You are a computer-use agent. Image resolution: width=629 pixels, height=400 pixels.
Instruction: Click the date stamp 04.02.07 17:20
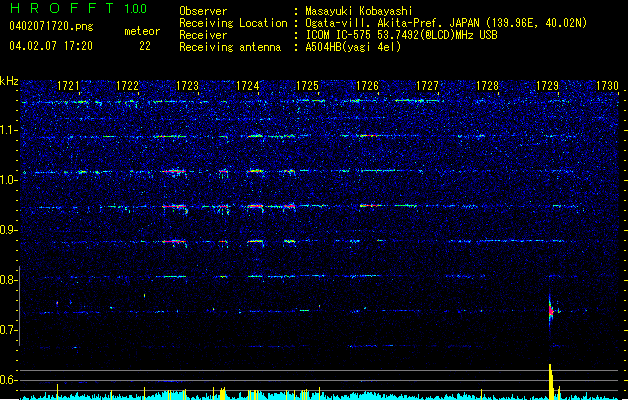(51, 46)
